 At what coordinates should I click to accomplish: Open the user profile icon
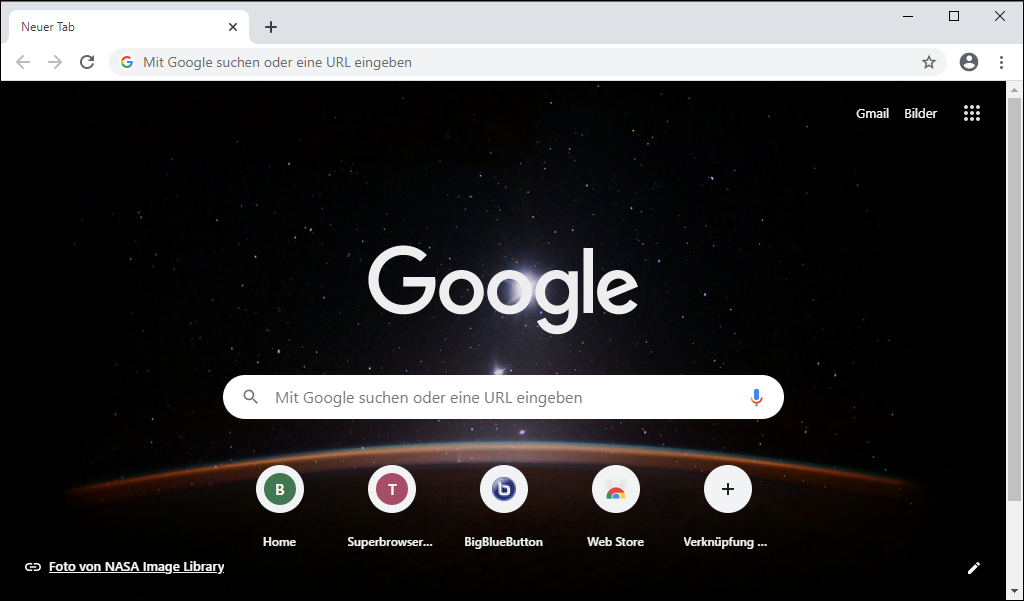pyautogui.click(x=968, y=62)
